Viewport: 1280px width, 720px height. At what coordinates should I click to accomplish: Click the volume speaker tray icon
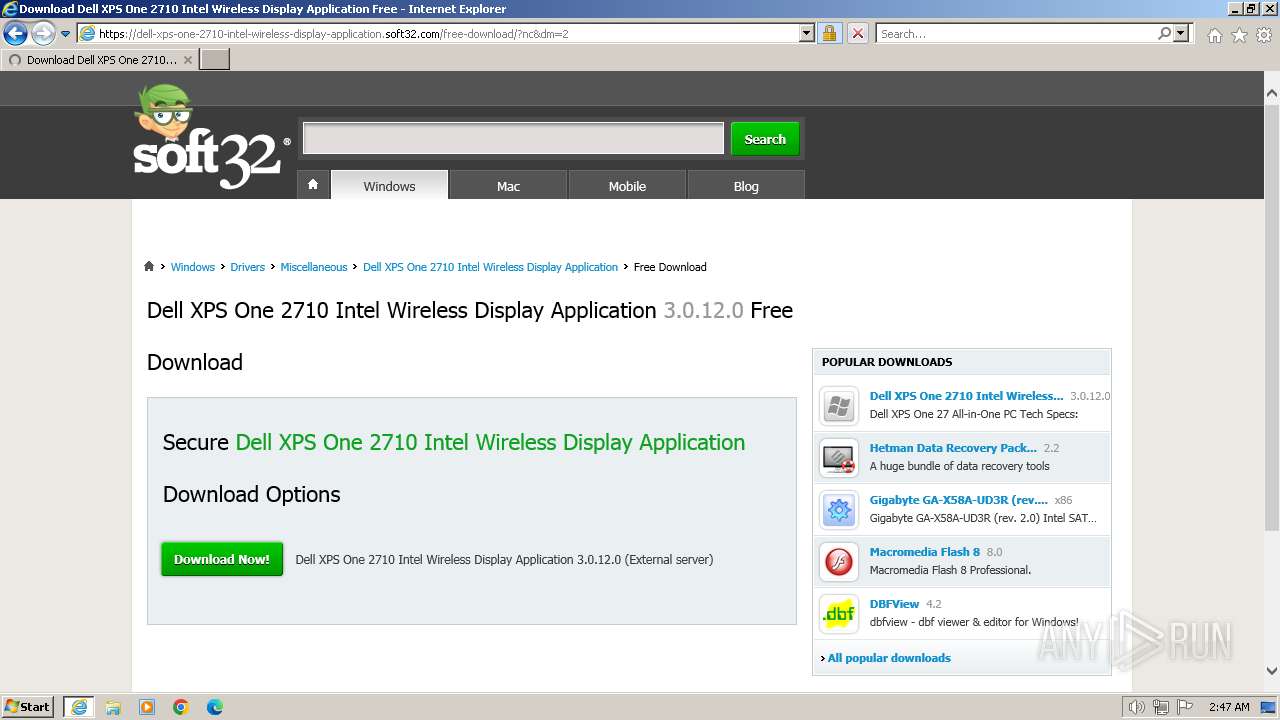pyautogui.click(x=1137, y=707)
